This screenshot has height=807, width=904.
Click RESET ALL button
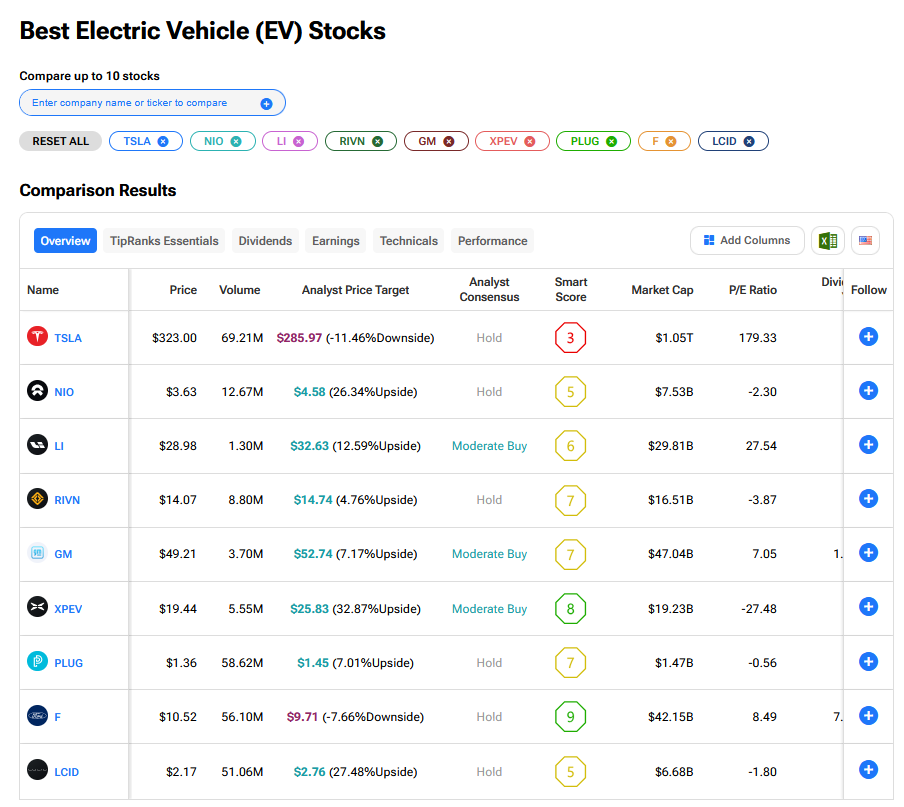click(61, 141)
